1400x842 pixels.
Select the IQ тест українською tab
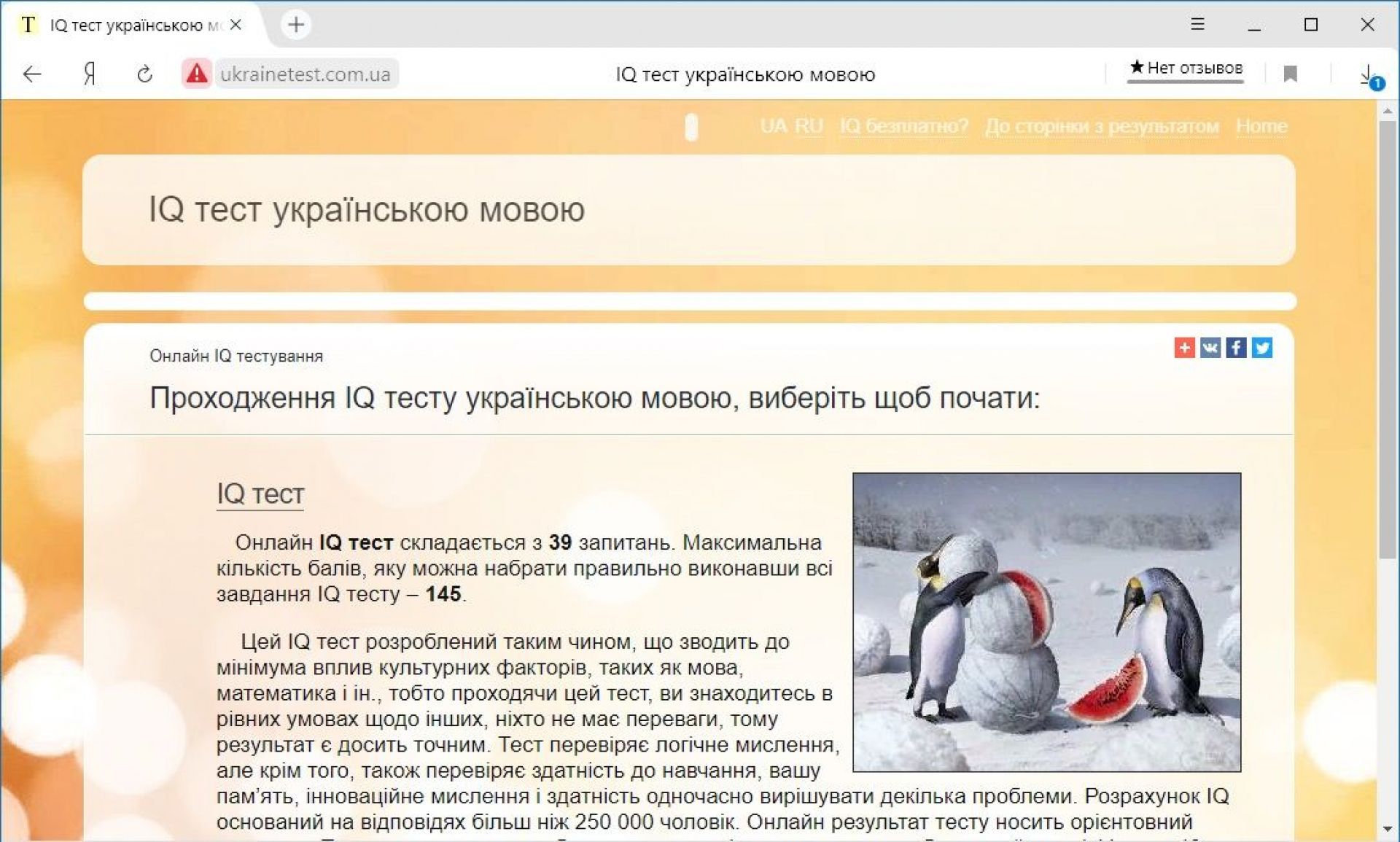point(124,25)
